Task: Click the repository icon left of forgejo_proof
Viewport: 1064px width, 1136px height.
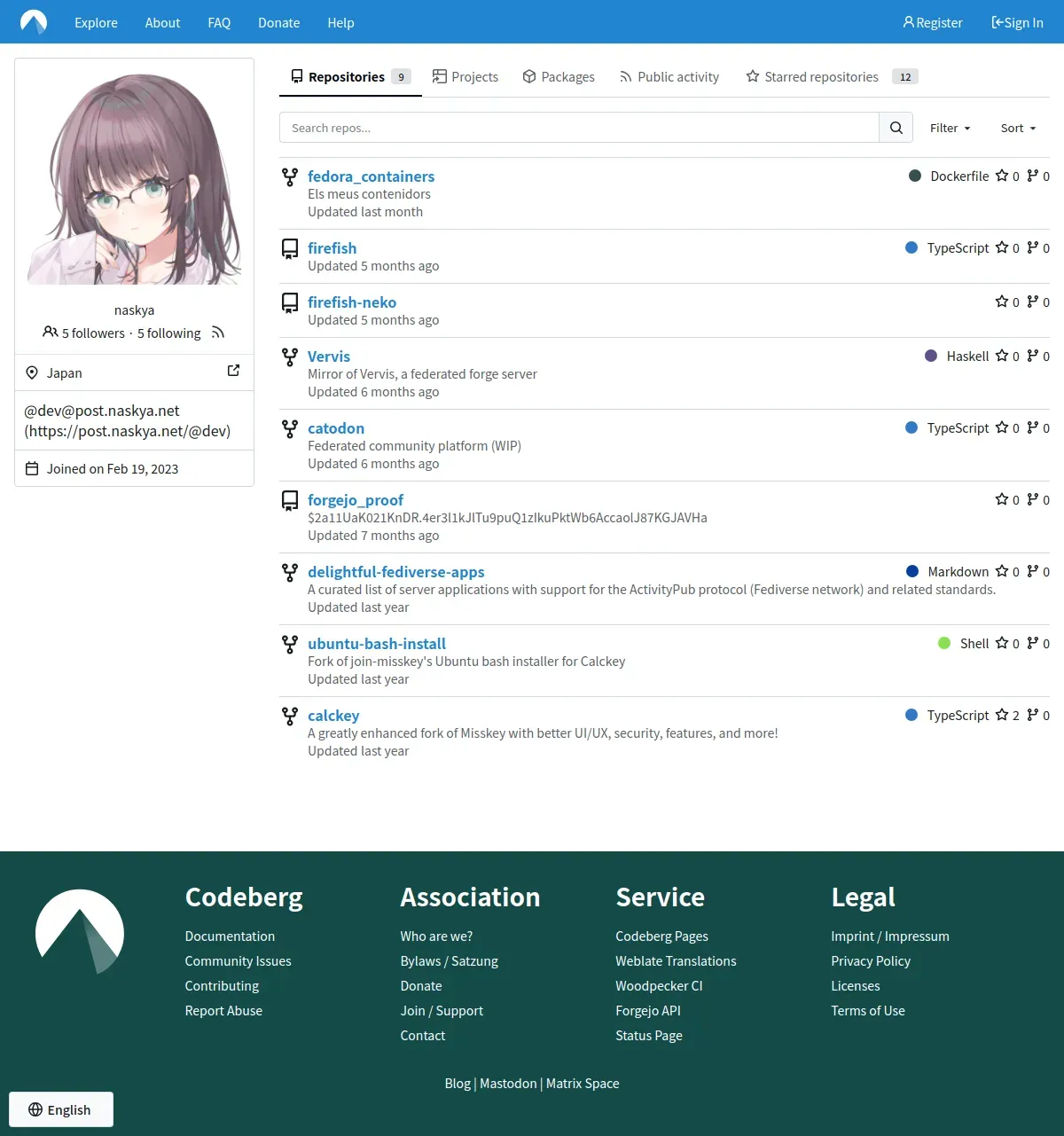Action: 290,501
